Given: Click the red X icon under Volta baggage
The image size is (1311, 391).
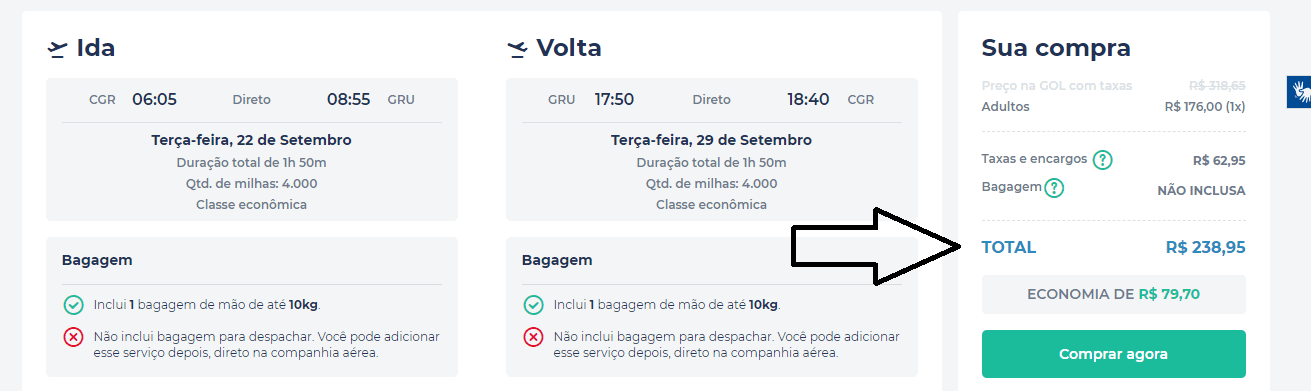Looking at the screenshot, I should click(x=533, y=337).
